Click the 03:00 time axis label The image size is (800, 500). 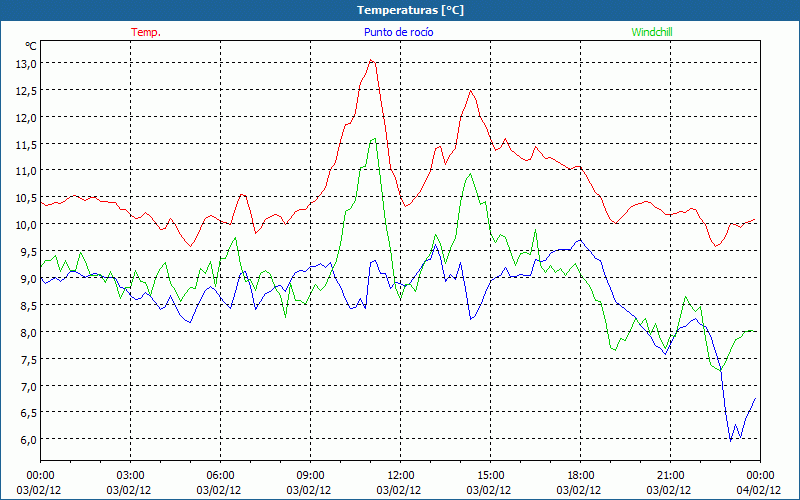pos(131,476)
